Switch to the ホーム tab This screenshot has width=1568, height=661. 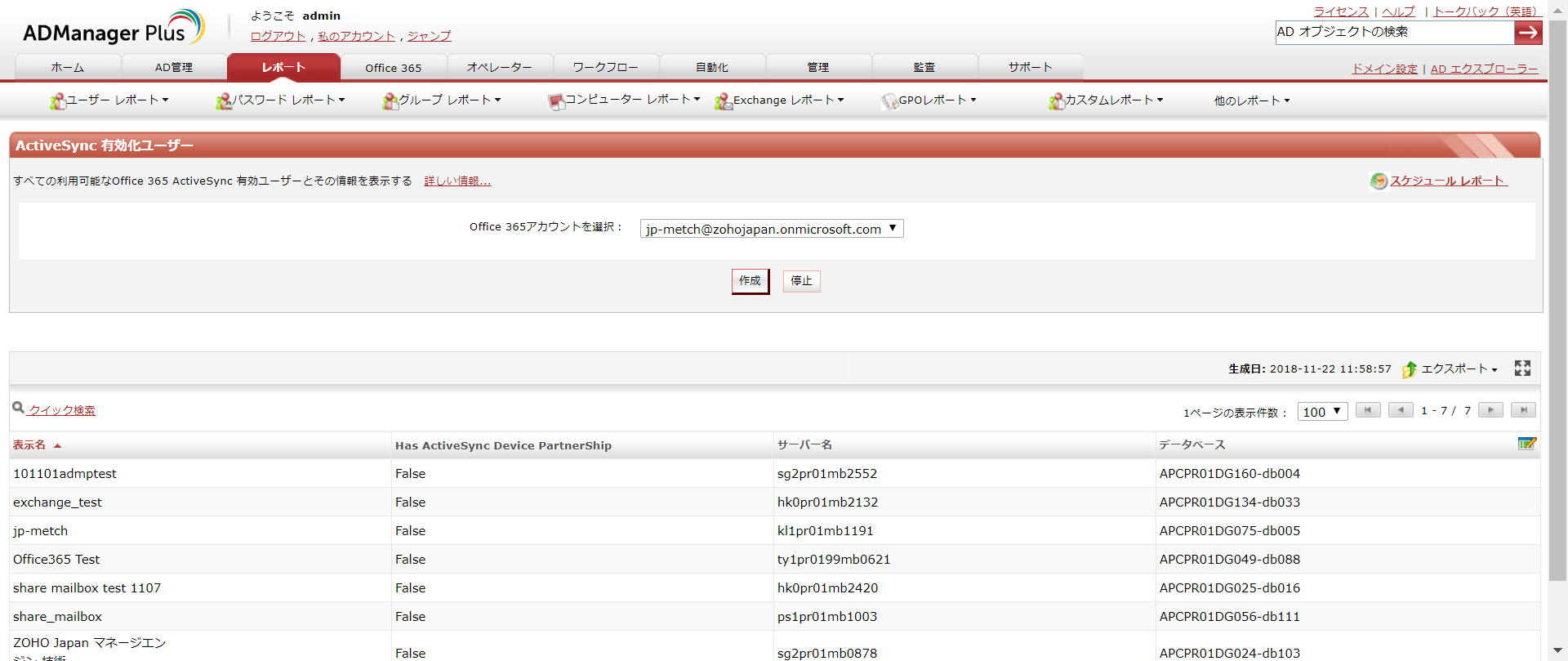pyautogui.click(x=68, y=67)
